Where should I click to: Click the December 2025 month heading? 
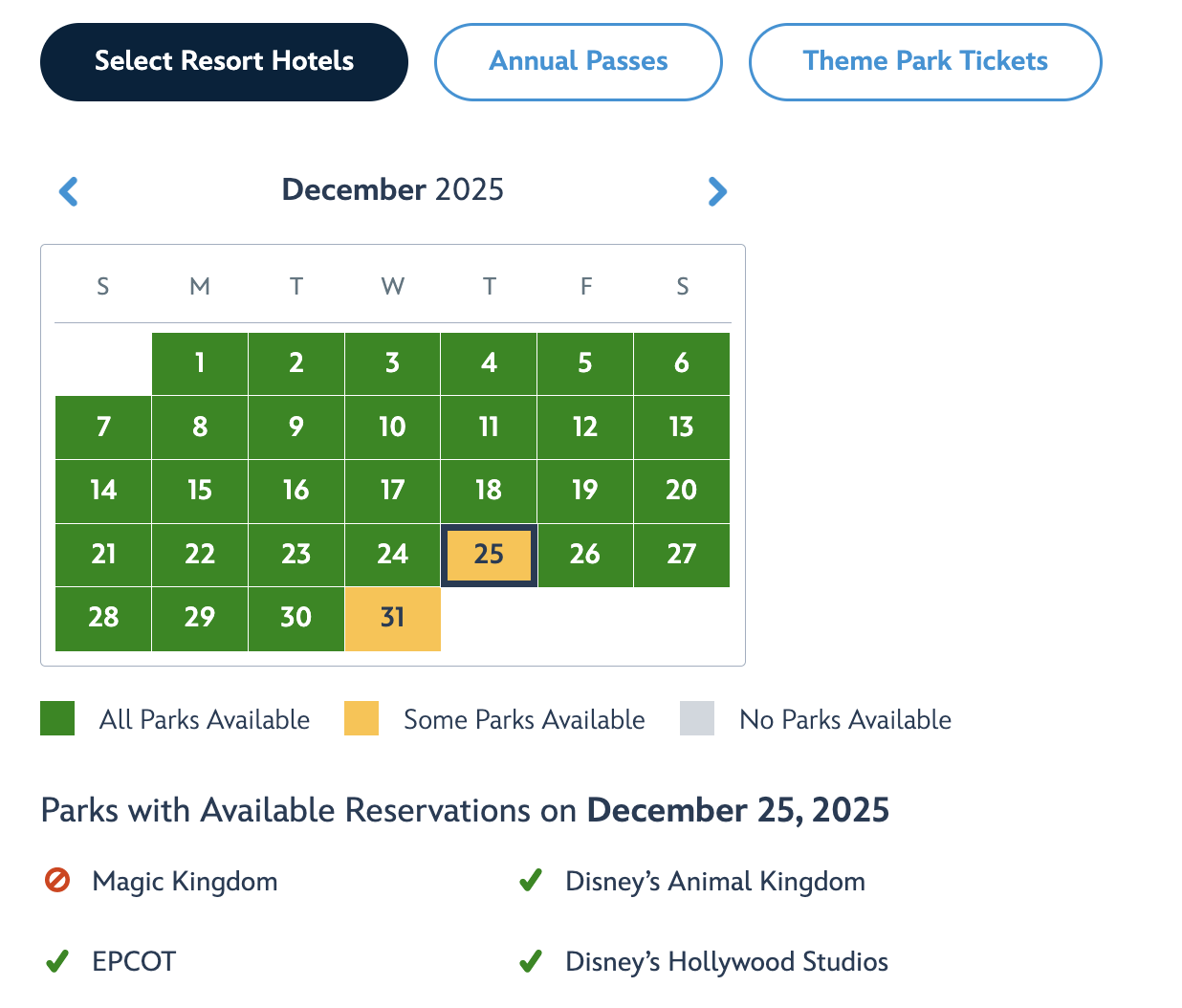392,189
